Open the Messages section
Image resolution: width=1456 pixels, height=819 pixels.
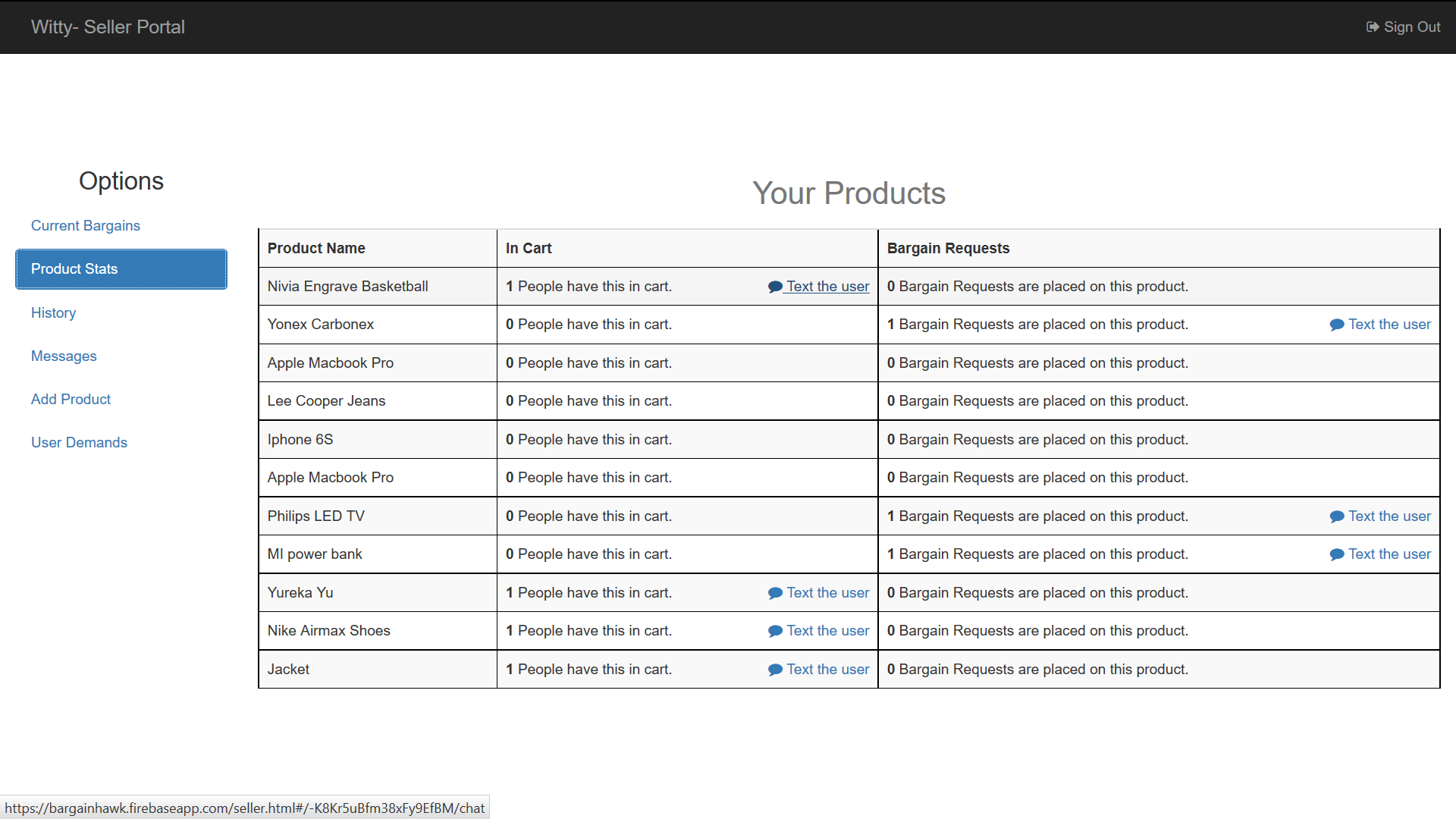pyautogui.click(x=64, y=356)
